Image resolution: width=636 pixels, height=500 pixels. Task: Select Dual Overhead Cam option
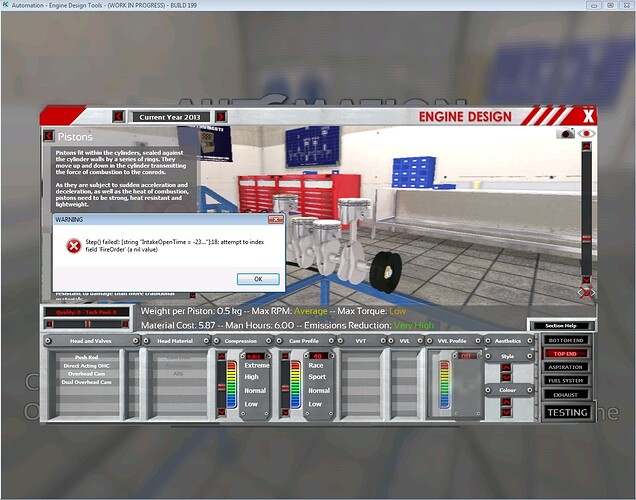(x=86, y=382)
